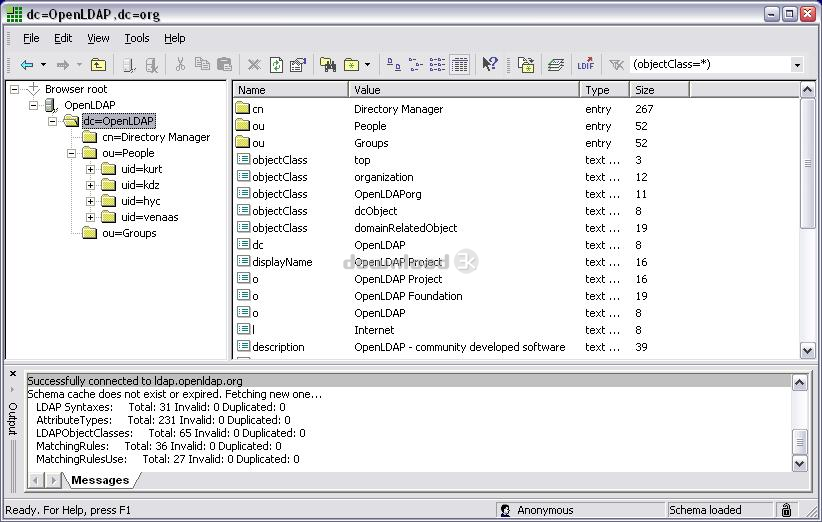Click the Up one level folder icon
Image resolution: width=822 pixels, height=522 pixels.
tap(98, 65)
